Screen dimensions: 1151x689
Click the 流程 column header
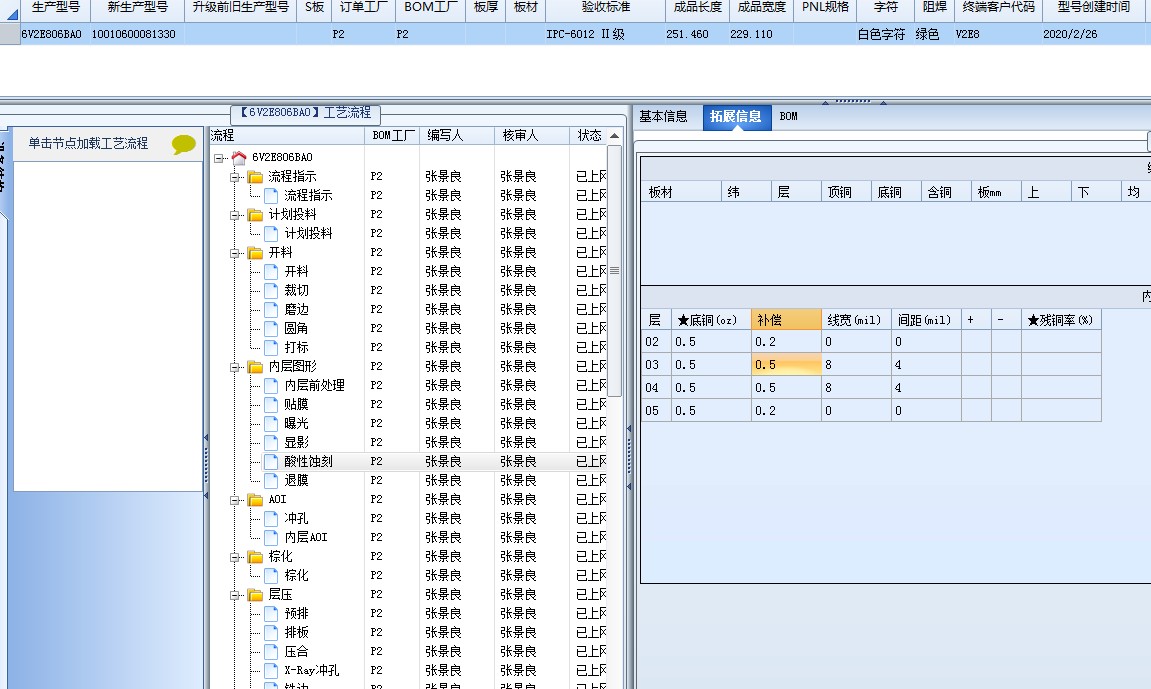287,136
